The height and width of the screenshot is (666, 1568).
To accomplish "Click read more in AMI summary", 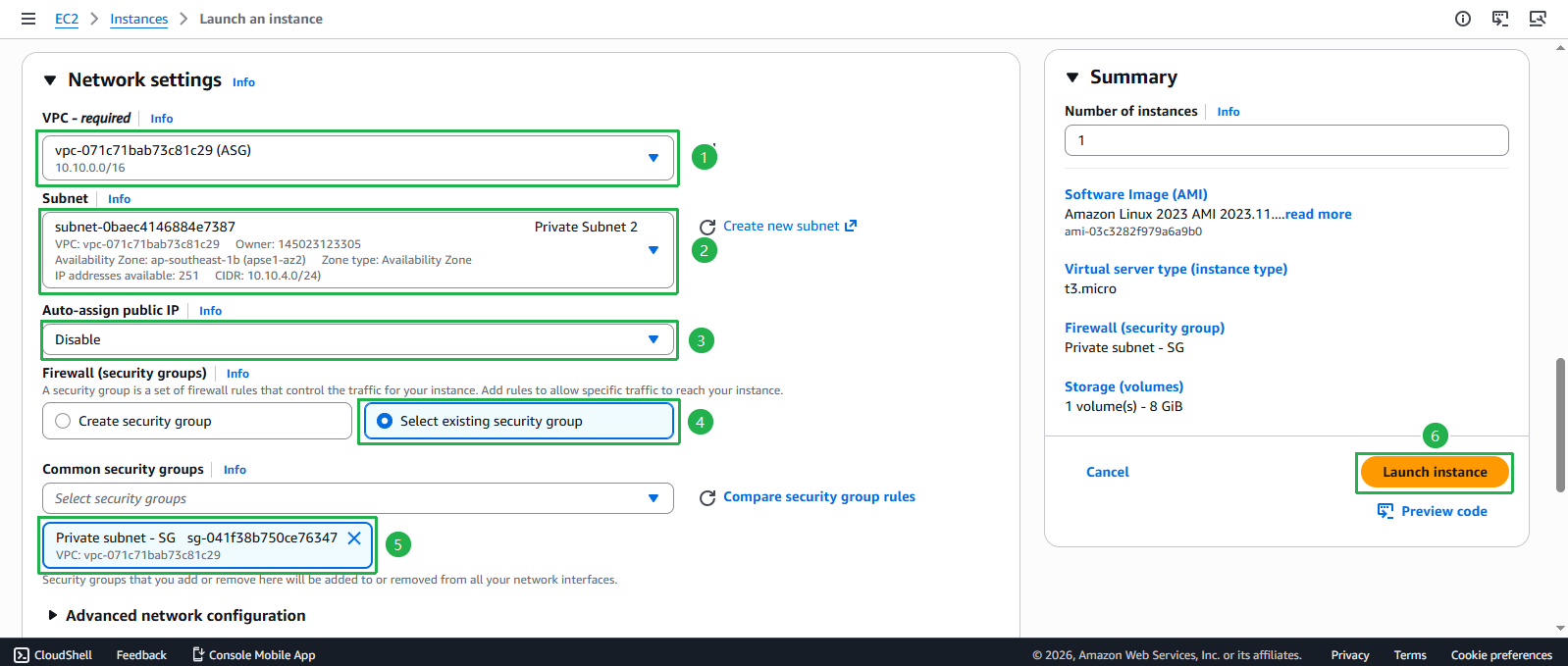I will (1318, 214).
